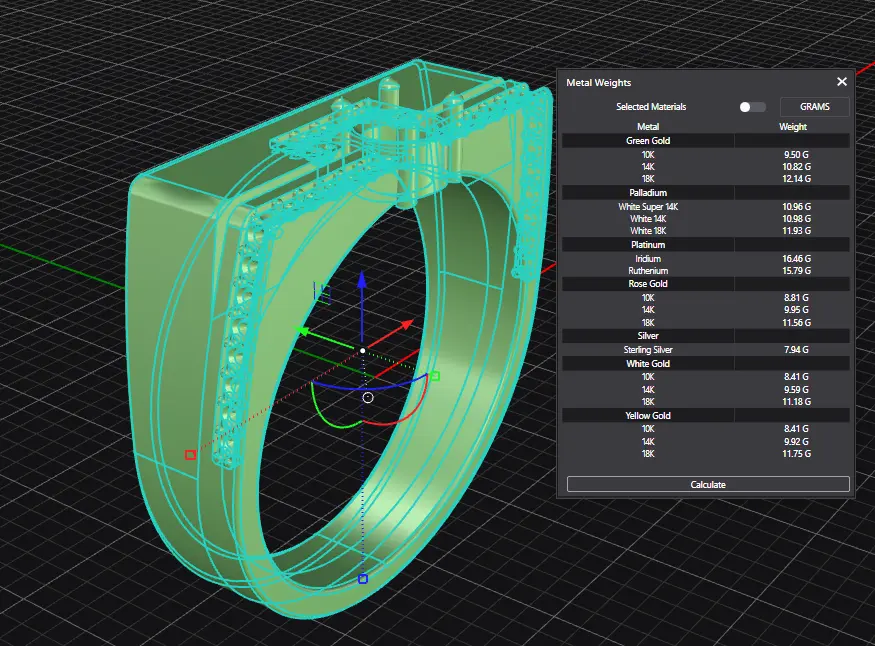Click the Platinum group header
This screenshot has width=875, height=646.
648,244
